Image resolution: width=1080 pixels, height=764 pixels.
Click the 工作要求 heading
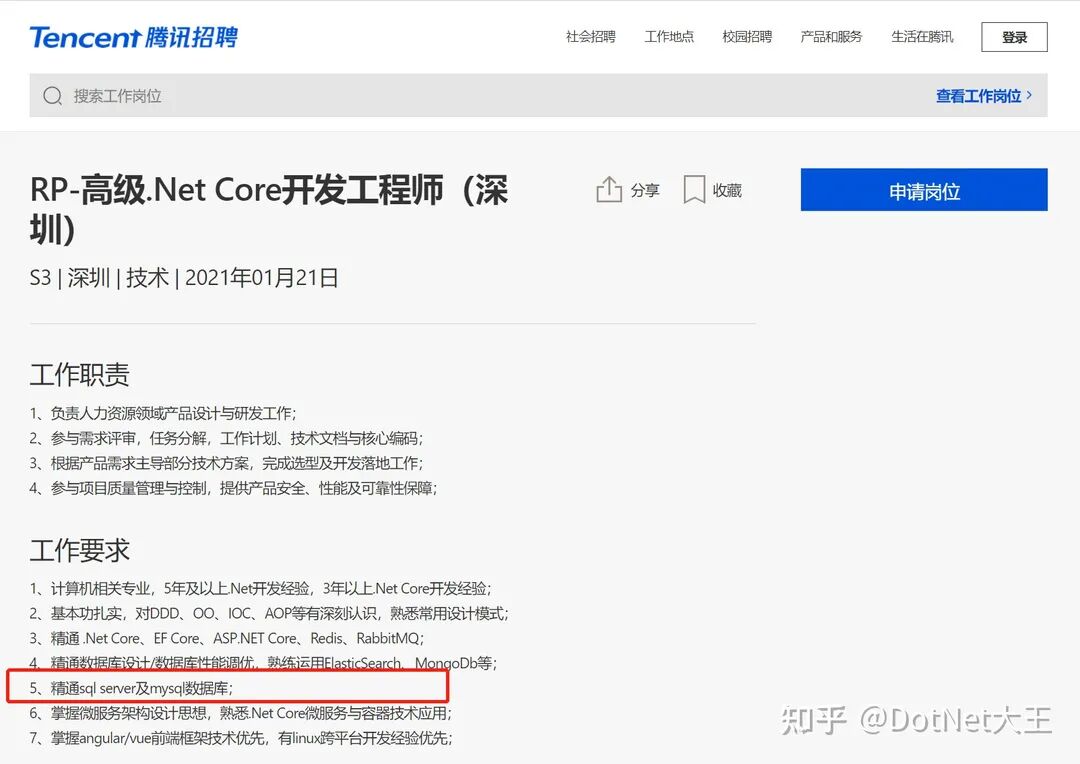(80, 550)
